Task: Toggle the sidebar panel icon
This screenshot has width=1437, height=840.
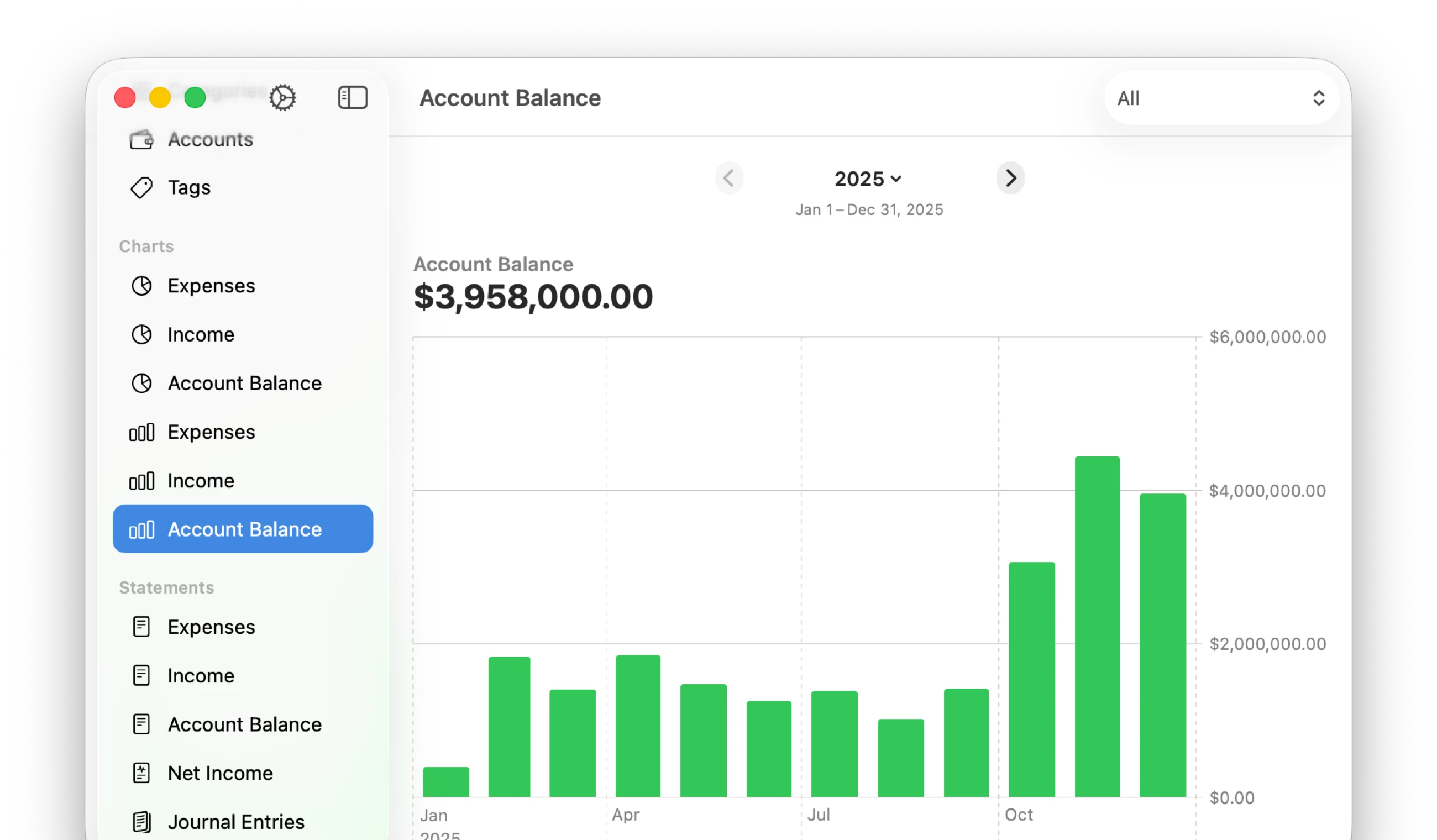Action: point(353,97)
